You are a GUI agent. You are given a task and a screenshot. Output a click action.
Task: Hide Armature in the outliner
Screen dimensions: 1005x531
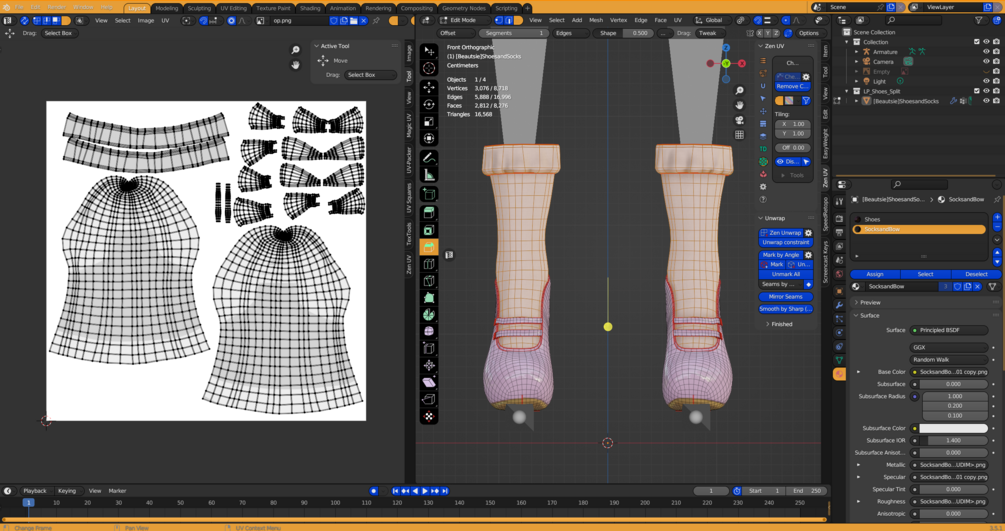coord(986,52)
